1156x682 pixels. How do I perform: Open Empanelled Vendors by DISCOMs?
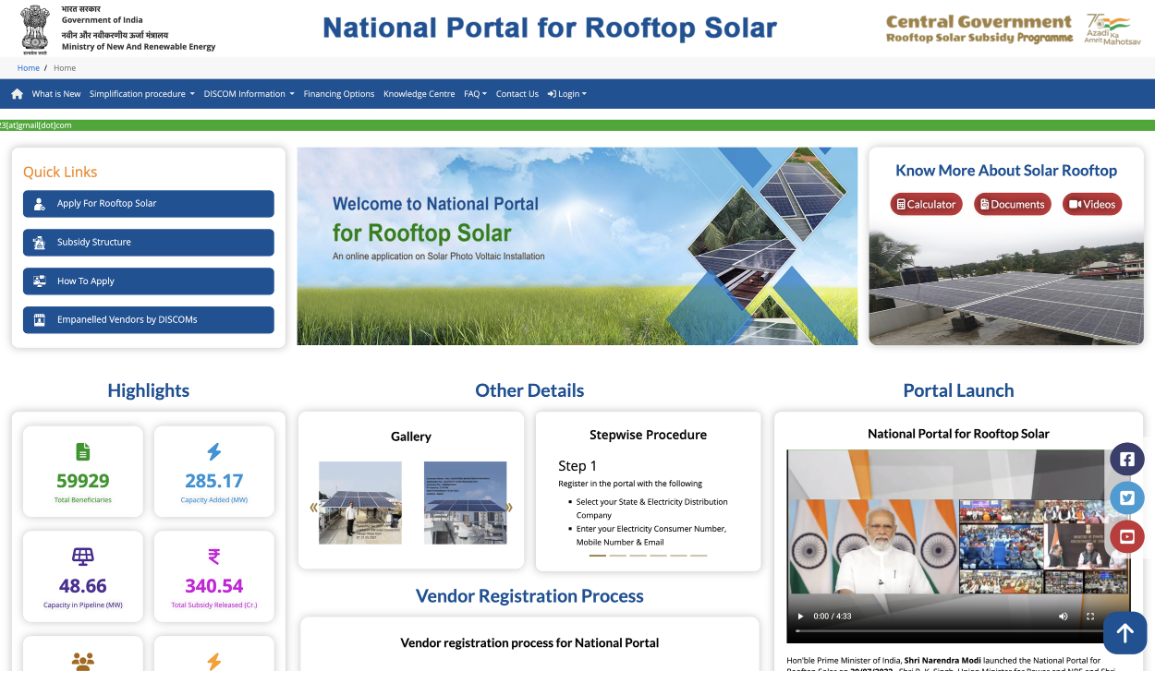point(148,320)
